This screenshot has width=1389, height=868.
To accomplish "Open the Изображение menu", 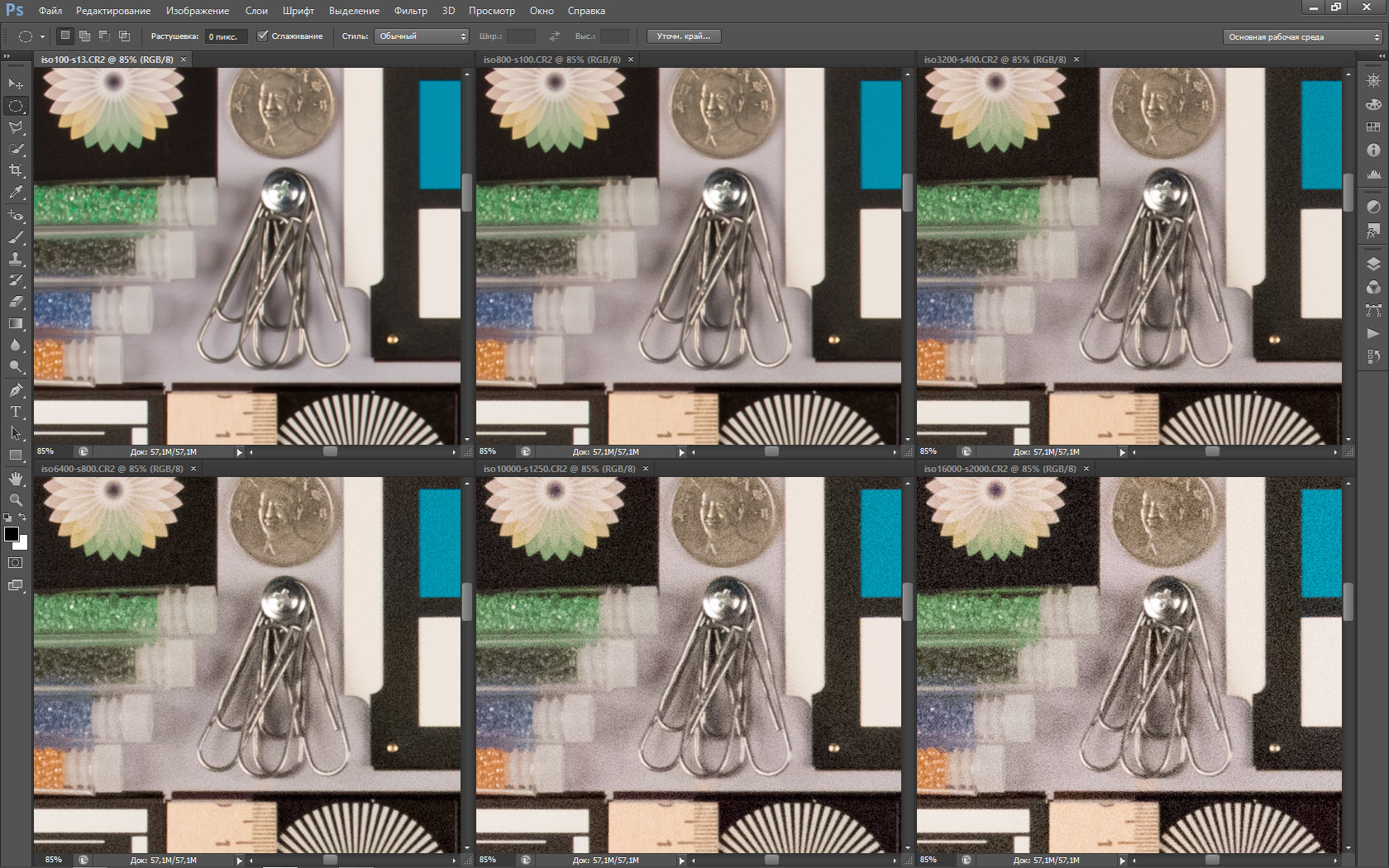I will 198,11.
